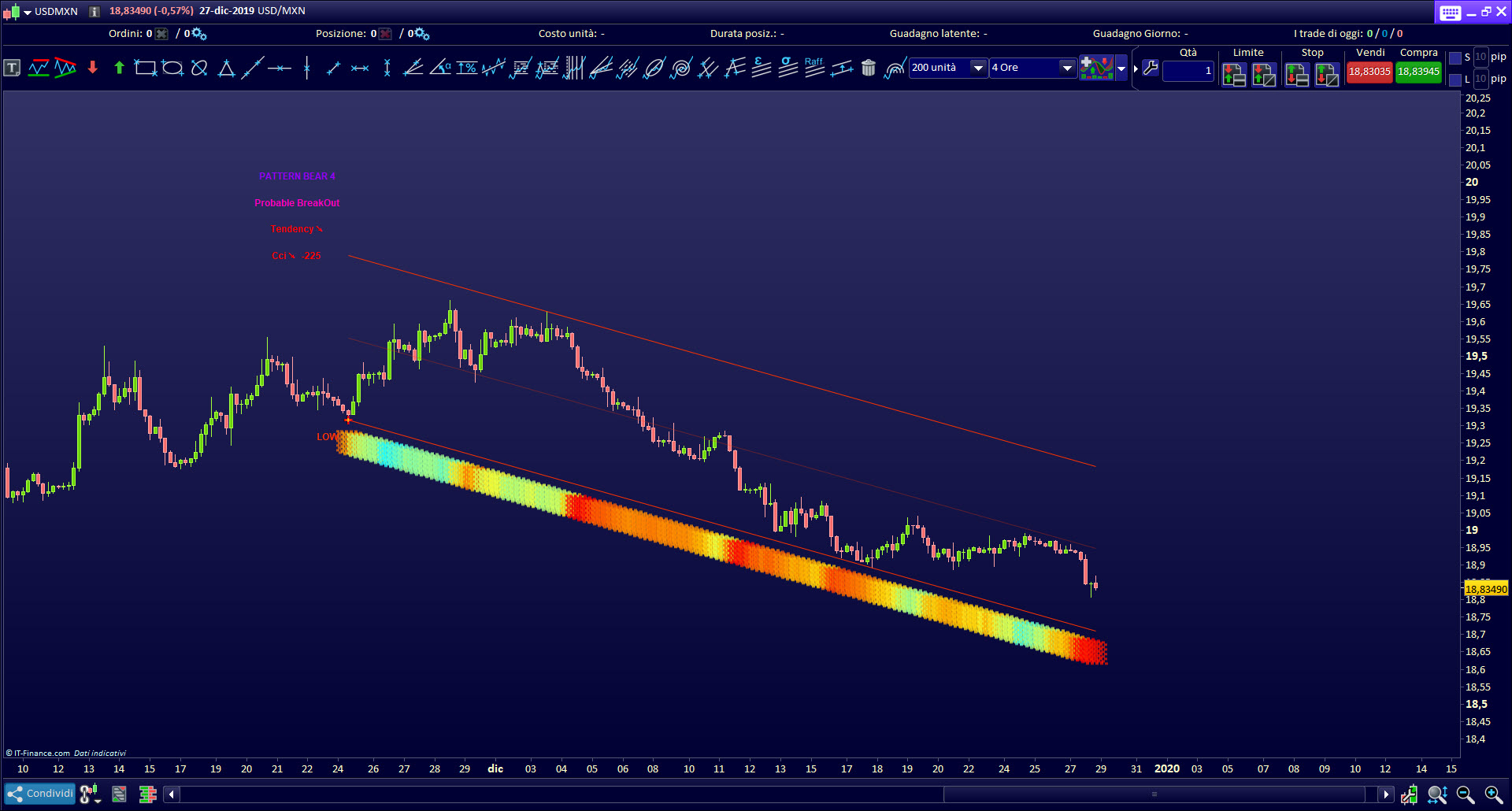The height and width of the screenshot is (811, 1512).
Task: Toggle the S pip checkbox
Action: click(x=1455, y=57)
